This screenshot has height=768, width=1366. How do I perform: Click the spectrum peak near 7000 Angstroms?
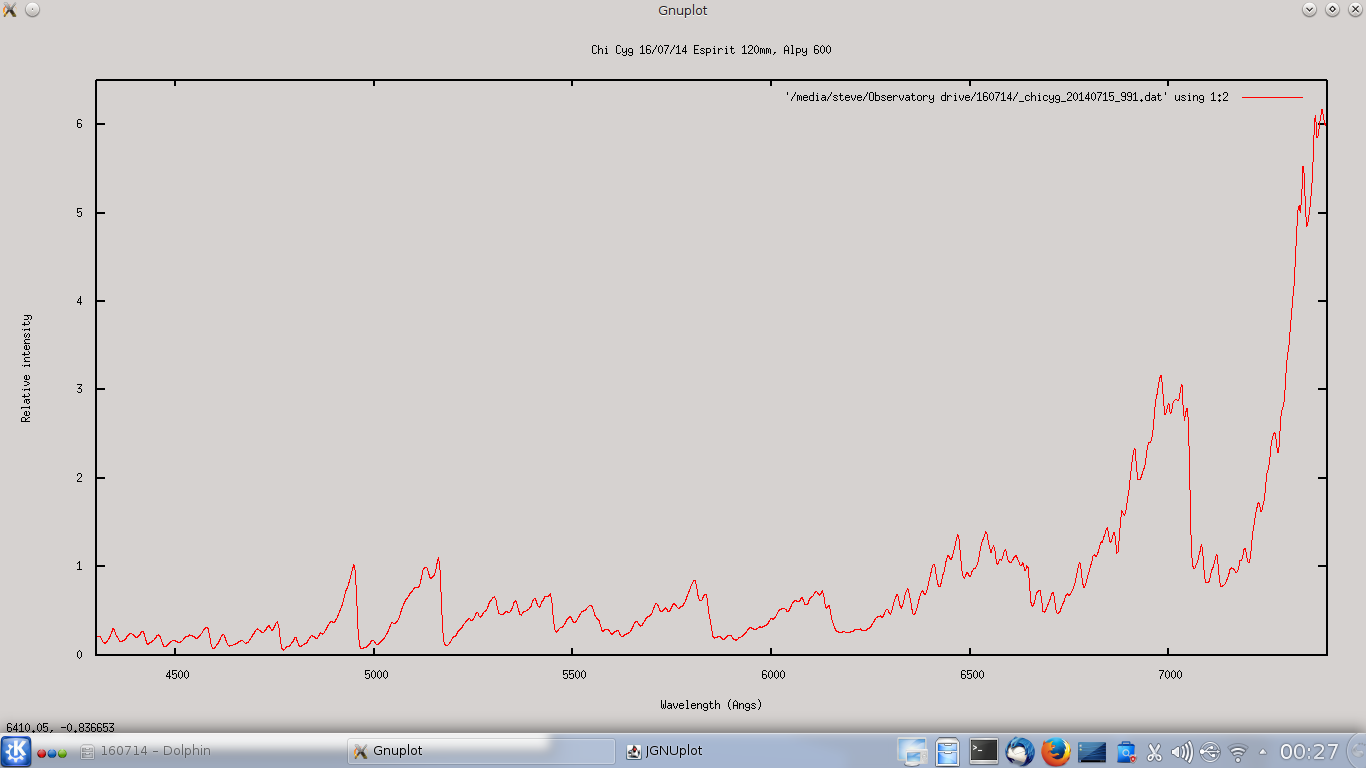[x=1160, y=377]
